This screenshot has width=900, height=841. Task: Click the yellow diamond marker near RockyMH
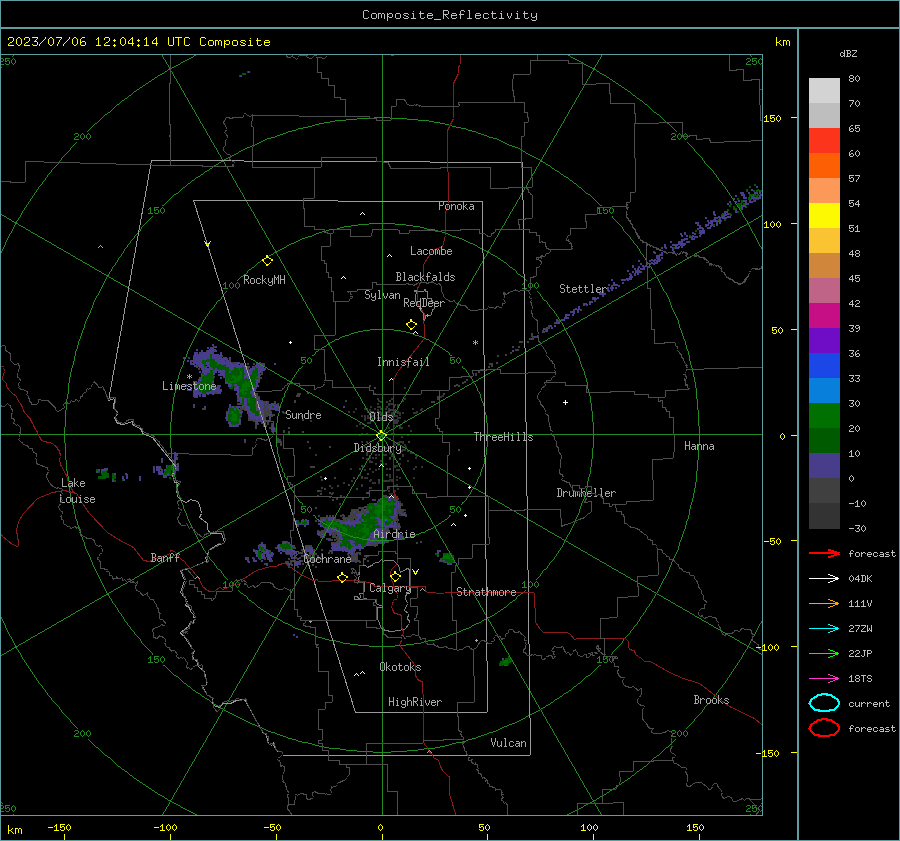(x=267, y=261)
